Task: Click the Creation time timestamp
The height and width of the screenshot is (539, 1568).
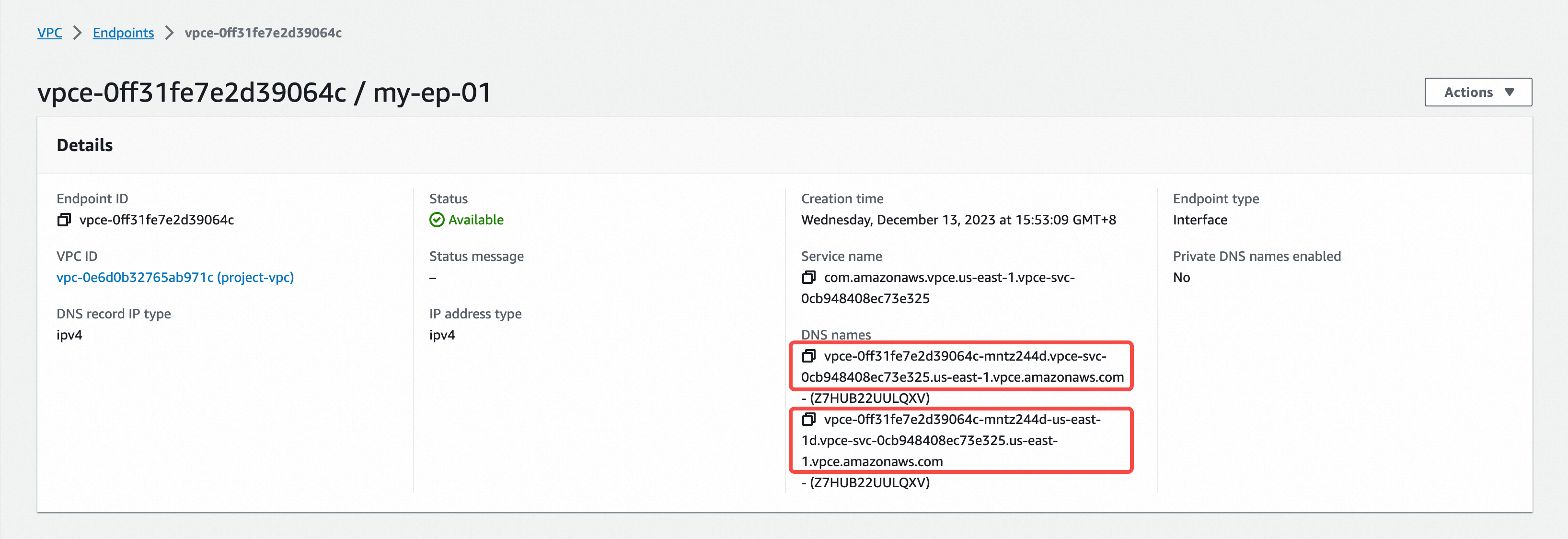Action: (958, 220)
